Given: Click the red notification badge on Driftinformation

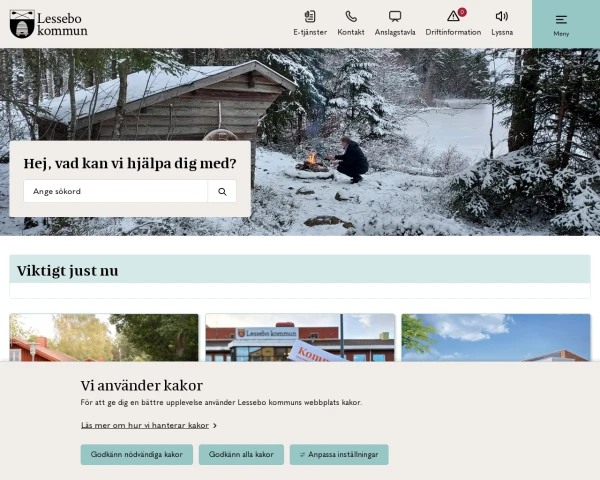Looking at the screenshot, I should tap(462, 12).
